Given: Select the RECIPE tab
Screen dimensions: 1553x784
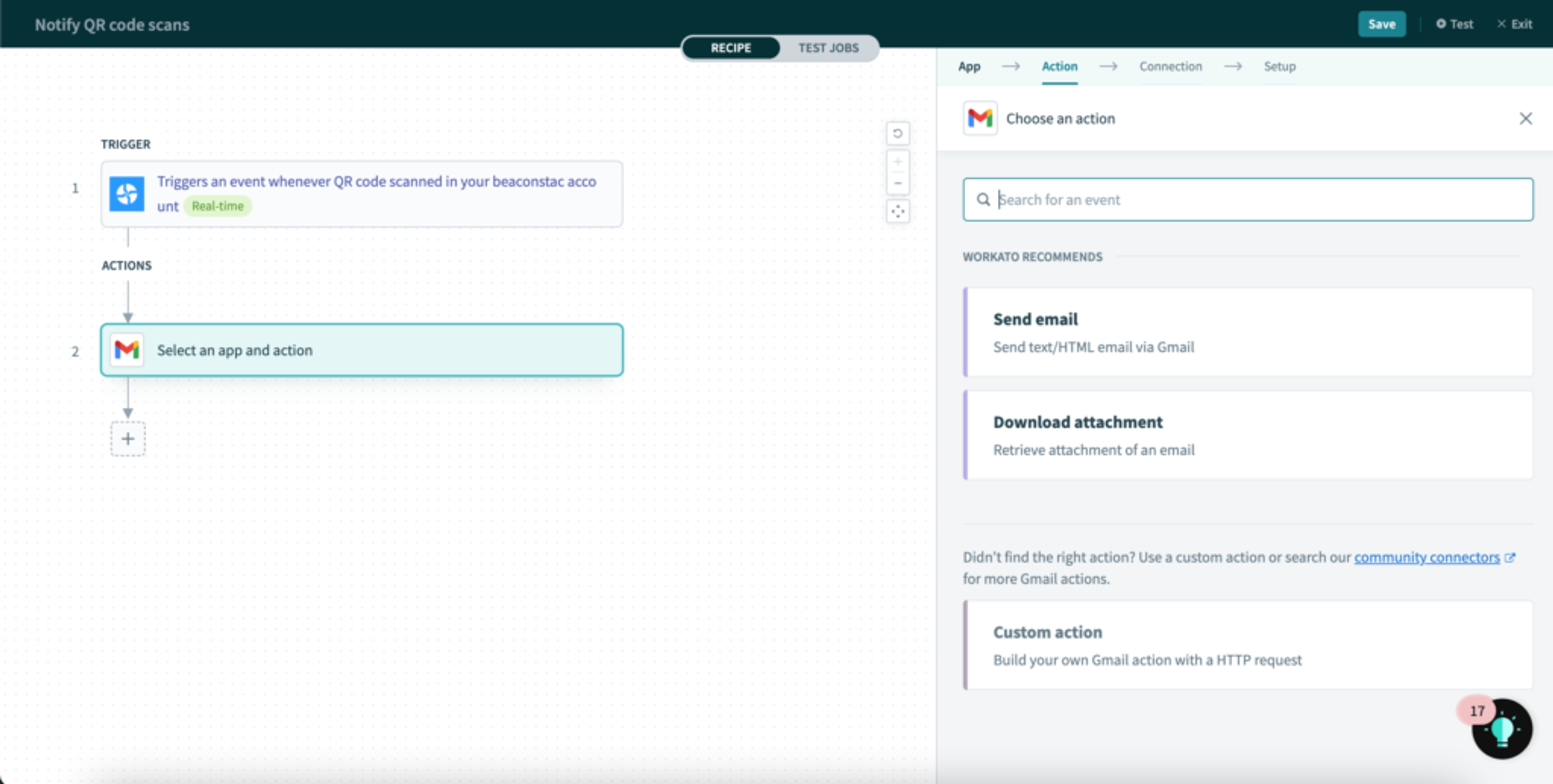Looking at the screenshot, I should click(731, 48).
